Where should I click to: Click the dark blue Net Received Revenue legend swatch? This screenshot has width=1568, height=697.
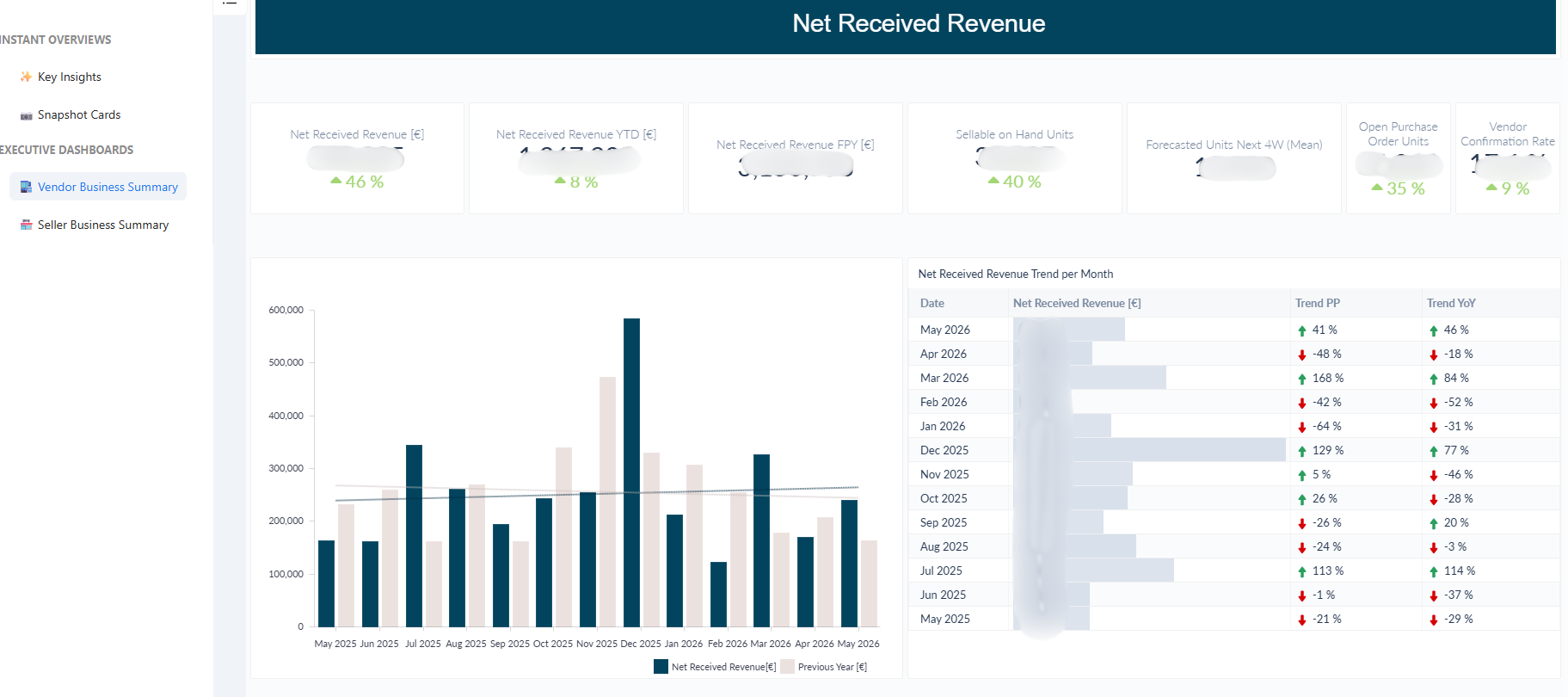661,667
